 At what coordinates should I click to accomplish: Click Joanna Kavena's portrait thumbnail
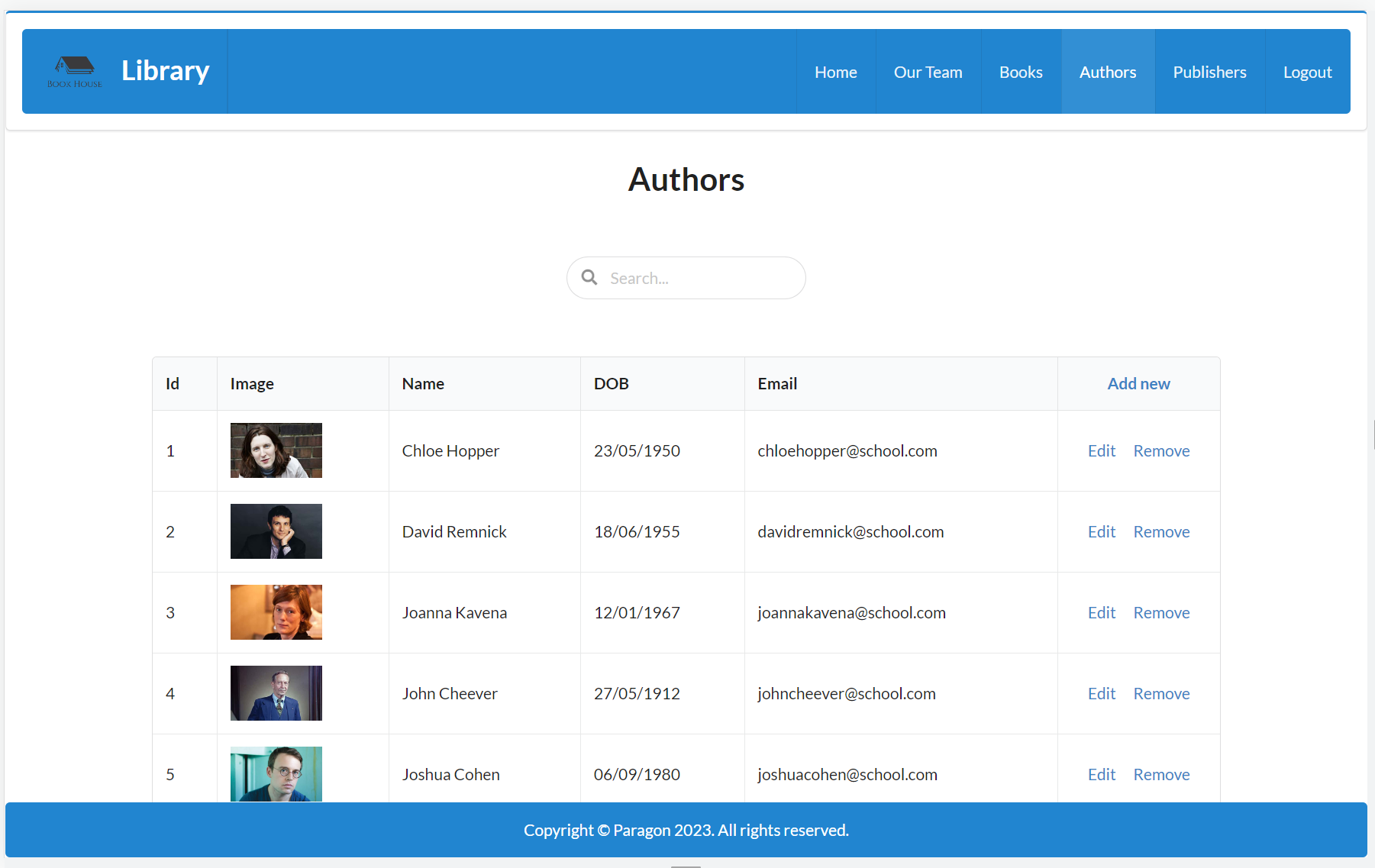(x=276, y=612)
